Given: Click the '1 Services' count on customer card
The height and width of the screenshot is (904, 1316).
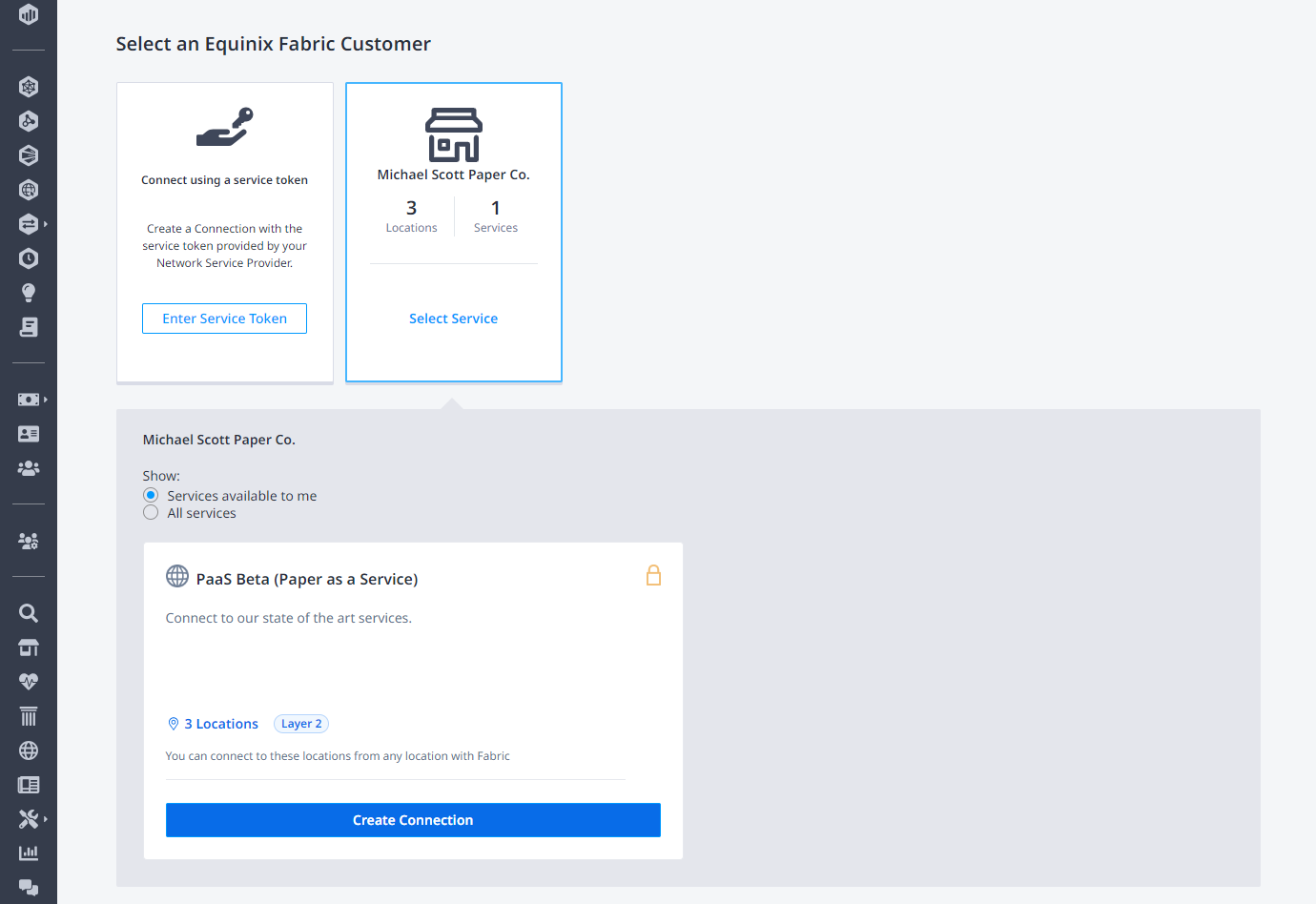Looking at the screenshot, I should coord(496,216).
